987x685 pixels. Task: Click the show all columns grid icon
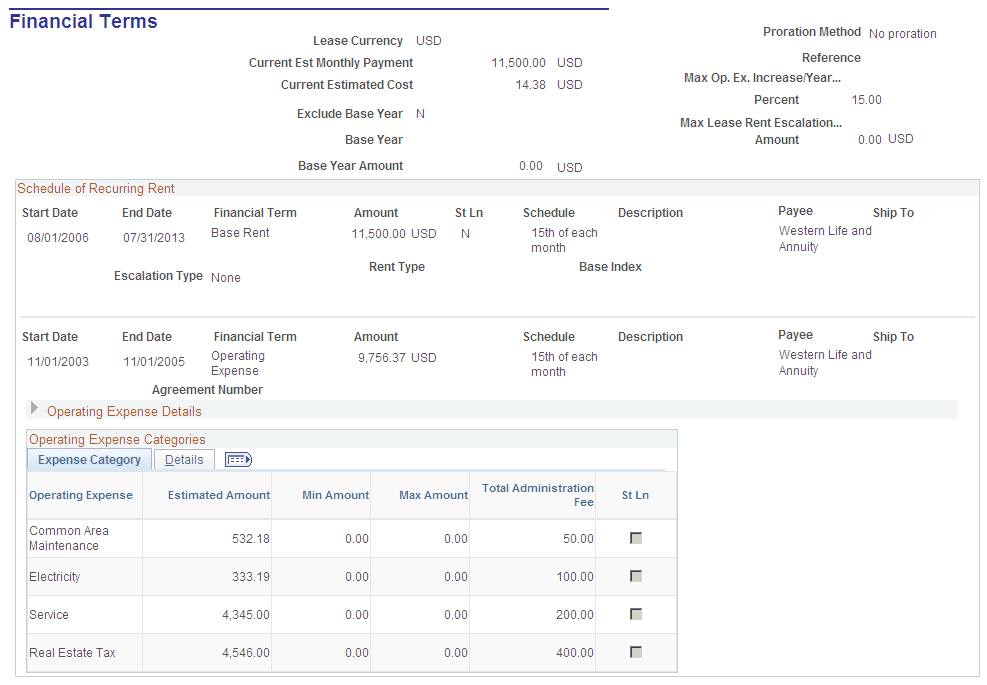[237, 459]
